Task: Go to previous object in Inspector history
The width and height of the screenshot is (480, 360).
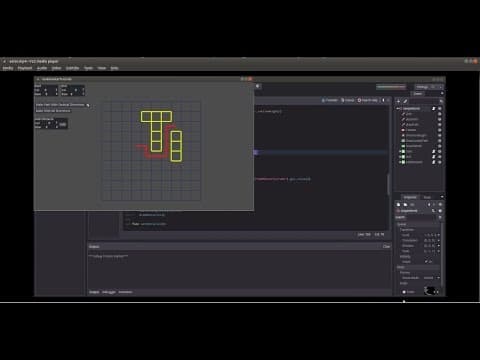Action: point(429,205)
